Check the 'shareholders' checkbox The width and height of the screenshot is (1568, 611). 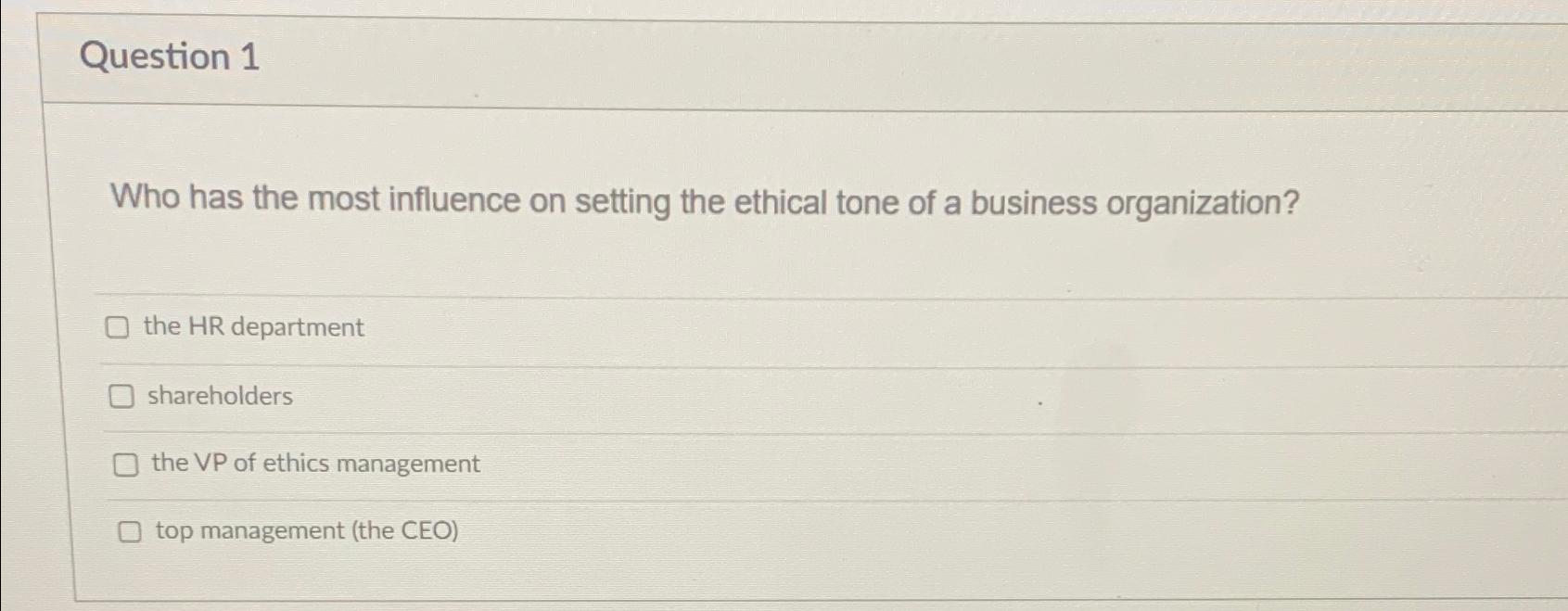point(121,396)
